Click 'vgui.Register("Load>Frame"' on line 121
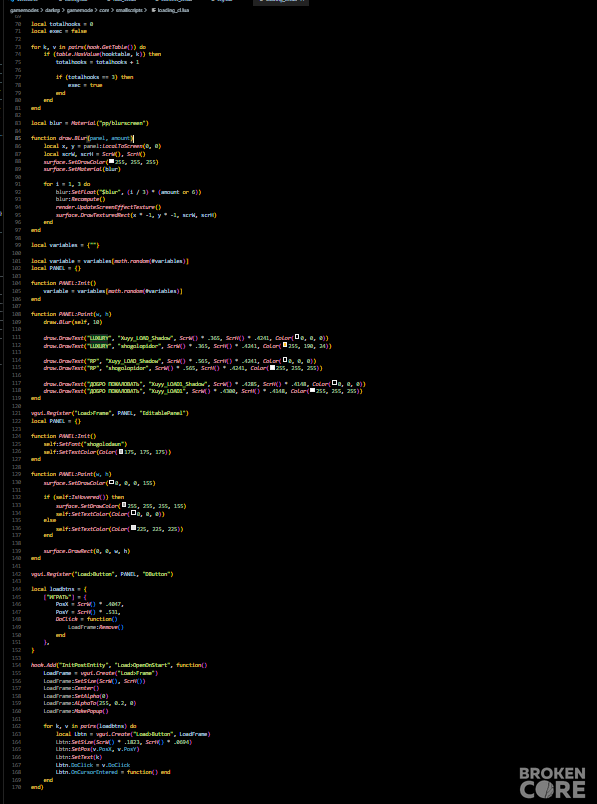The image size is (597, 804). coord(71,413)
